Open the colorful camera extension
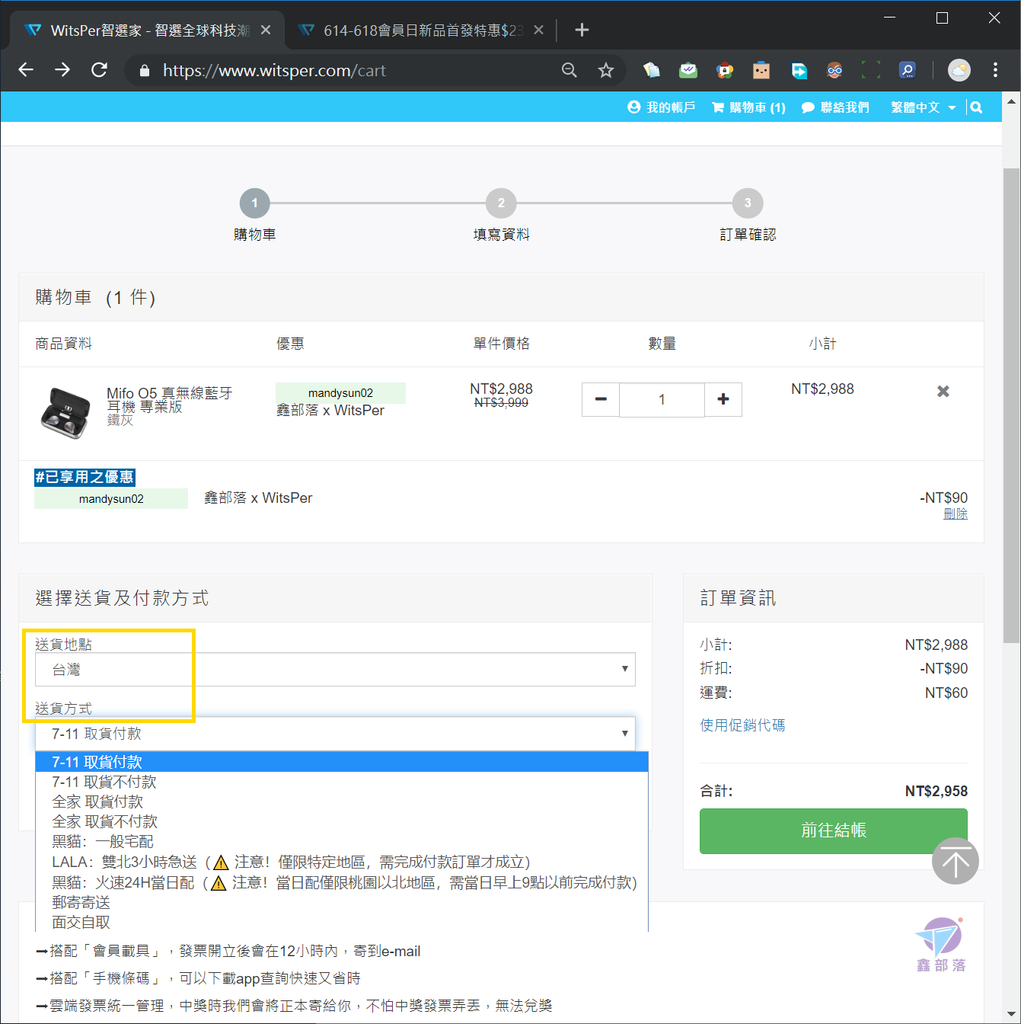 724,70
